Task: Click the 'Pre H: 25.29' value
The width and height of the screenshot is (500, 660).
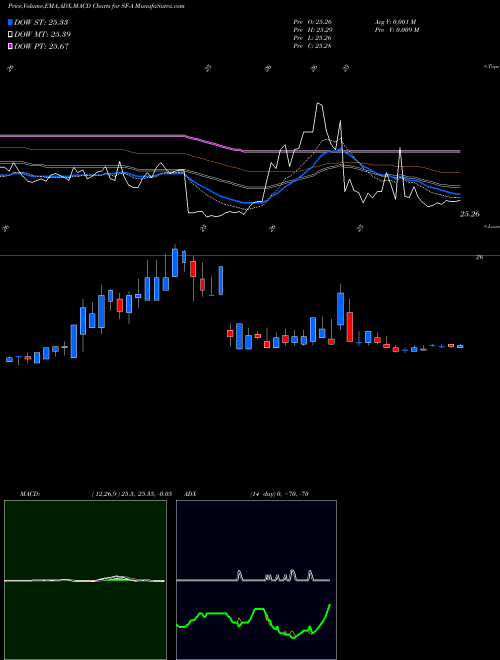Action: coord(313,30)
